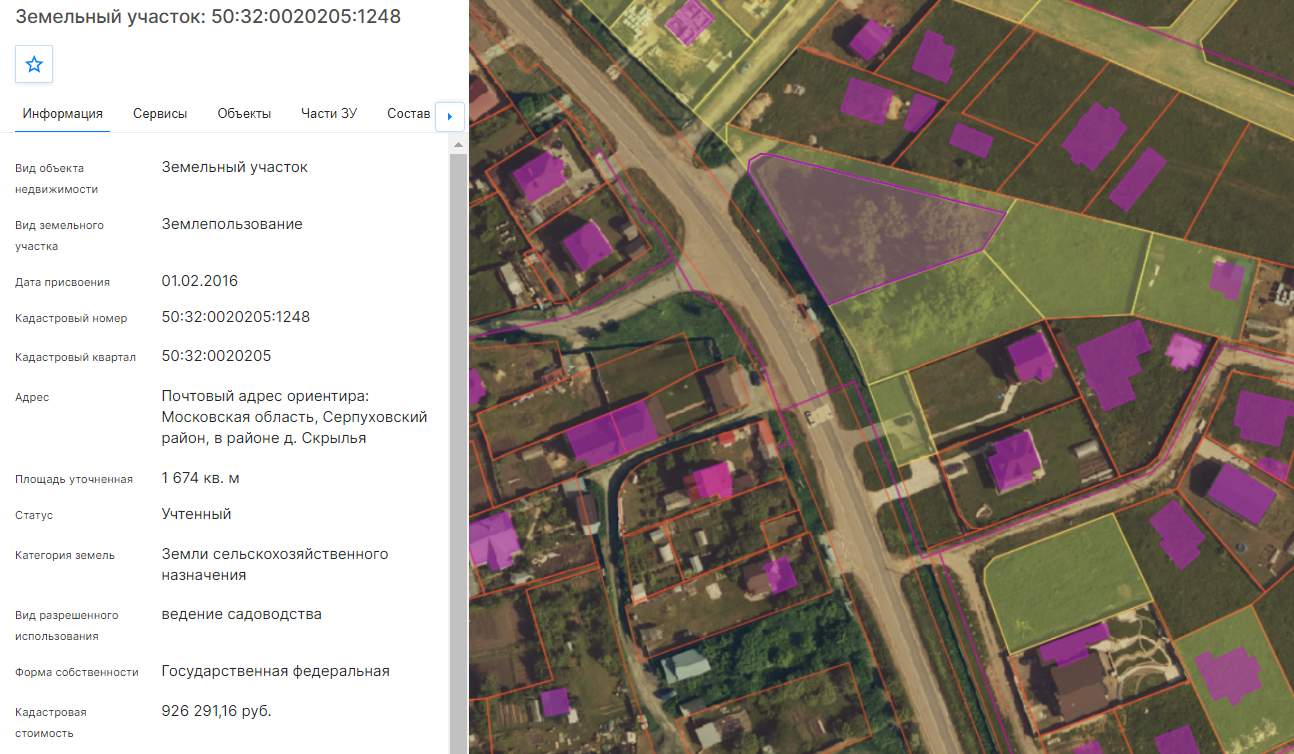
Task: Switch to the Части ЗУ tab
Action: click(x=329, y=114)
